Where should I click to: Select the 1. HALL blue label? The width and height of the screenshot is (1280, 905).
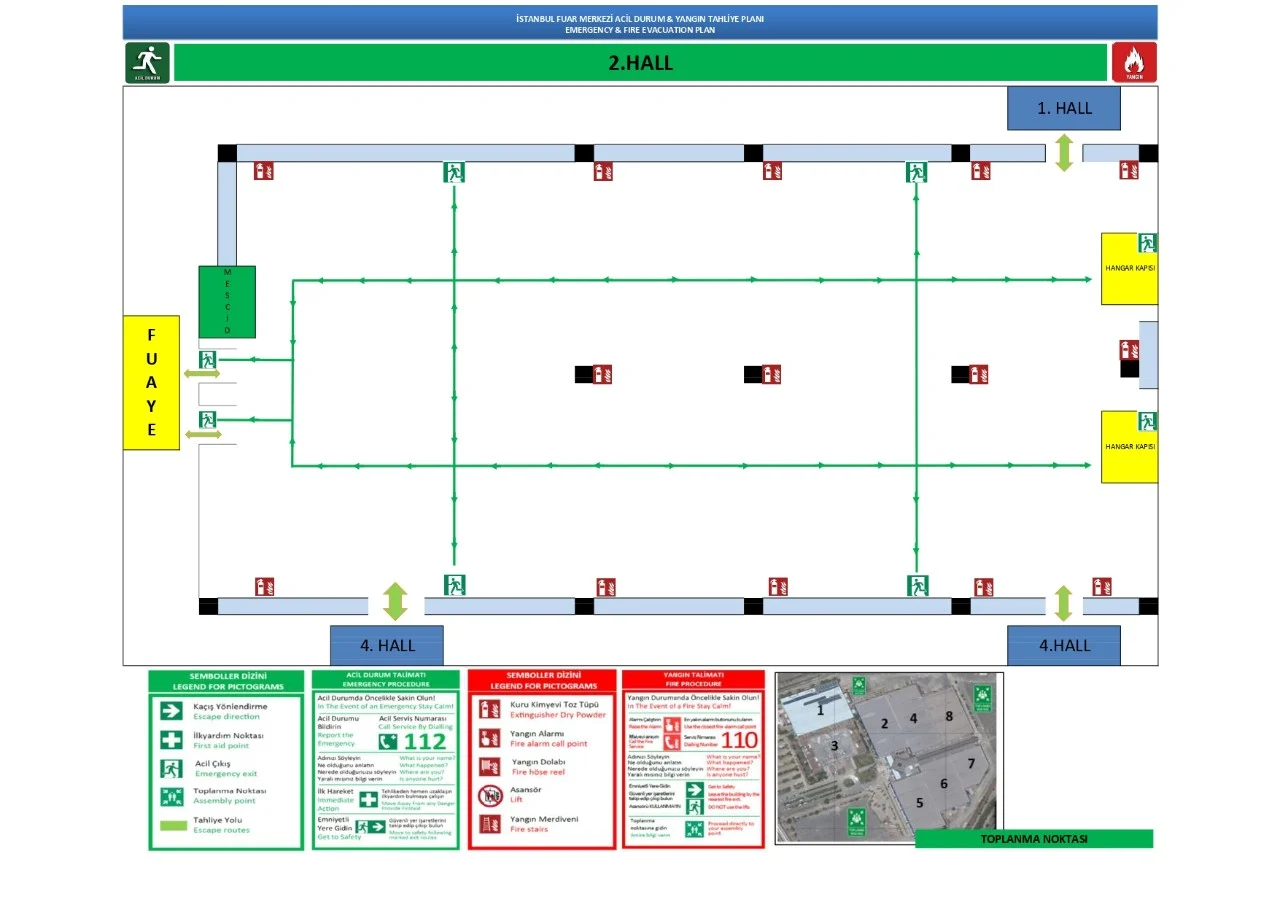(1063, 108)
